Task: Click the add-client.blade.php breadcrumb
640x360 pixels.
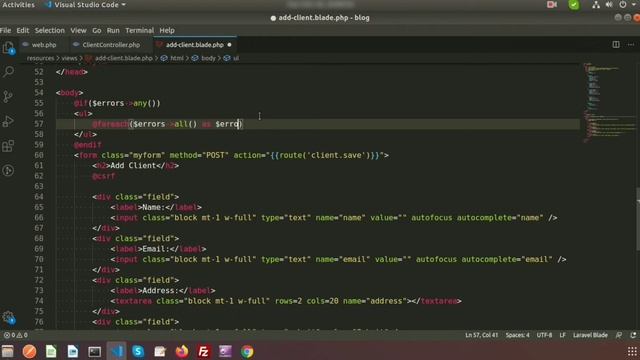Action: pos(124,58)
